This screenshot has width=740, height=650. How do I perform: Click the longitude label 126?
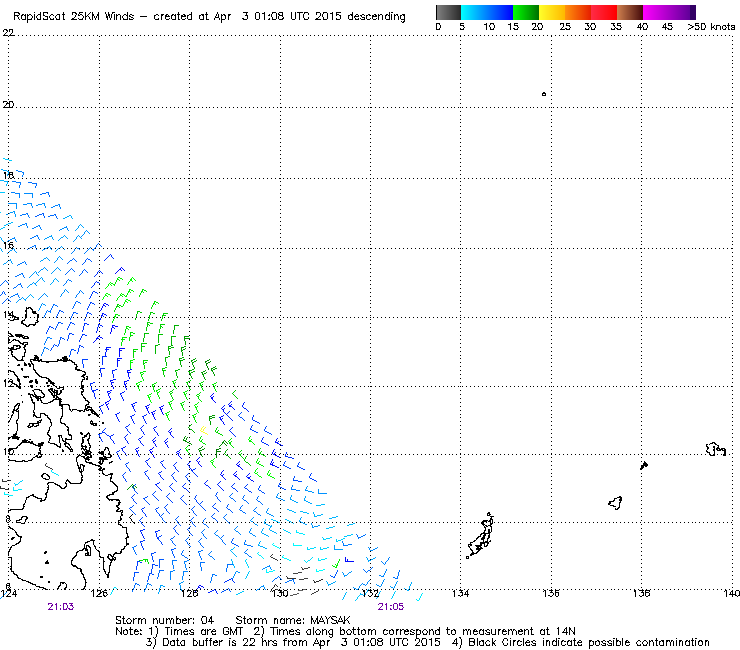point(99,593)
